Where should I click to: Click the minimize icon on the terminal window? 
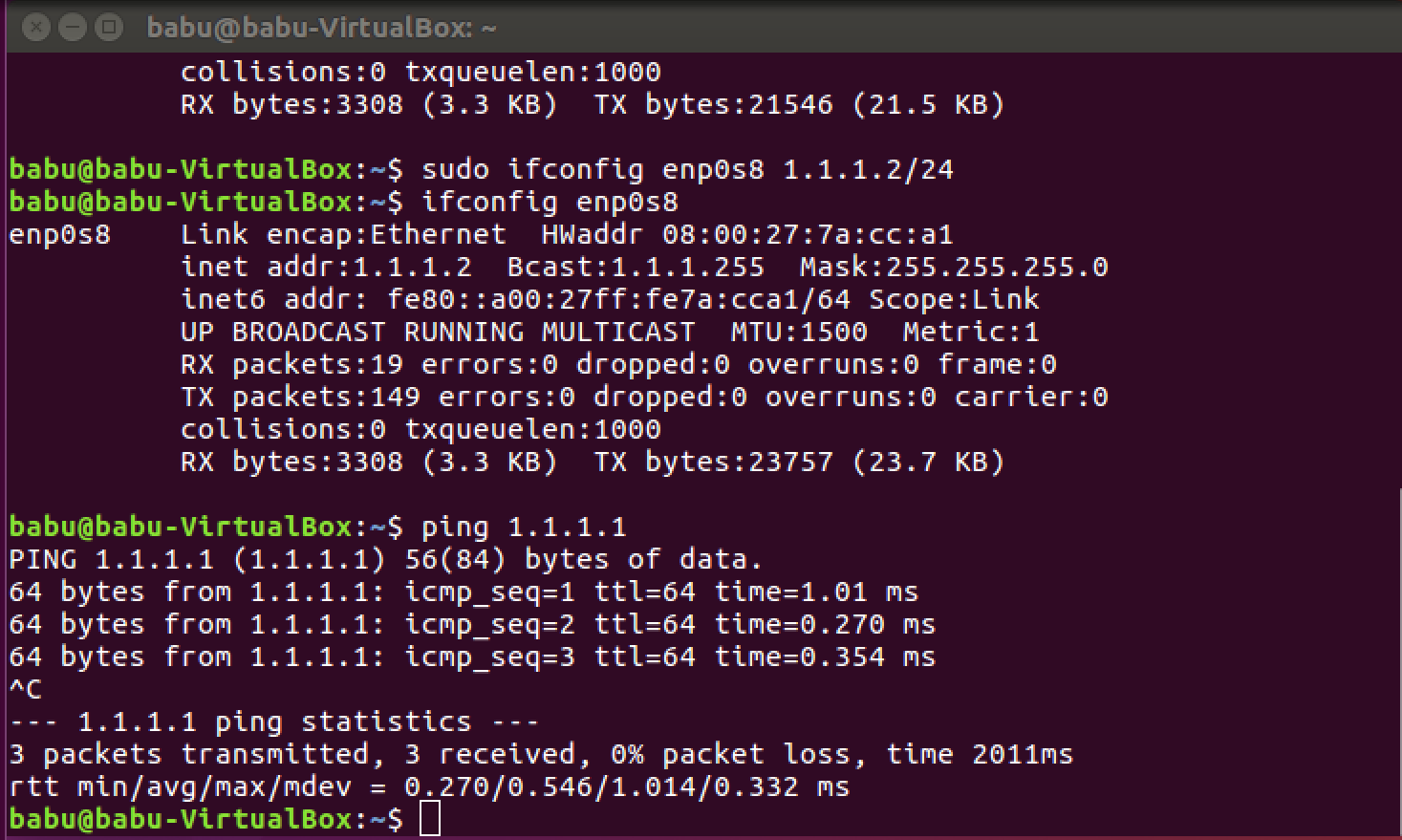click(71, 27)
